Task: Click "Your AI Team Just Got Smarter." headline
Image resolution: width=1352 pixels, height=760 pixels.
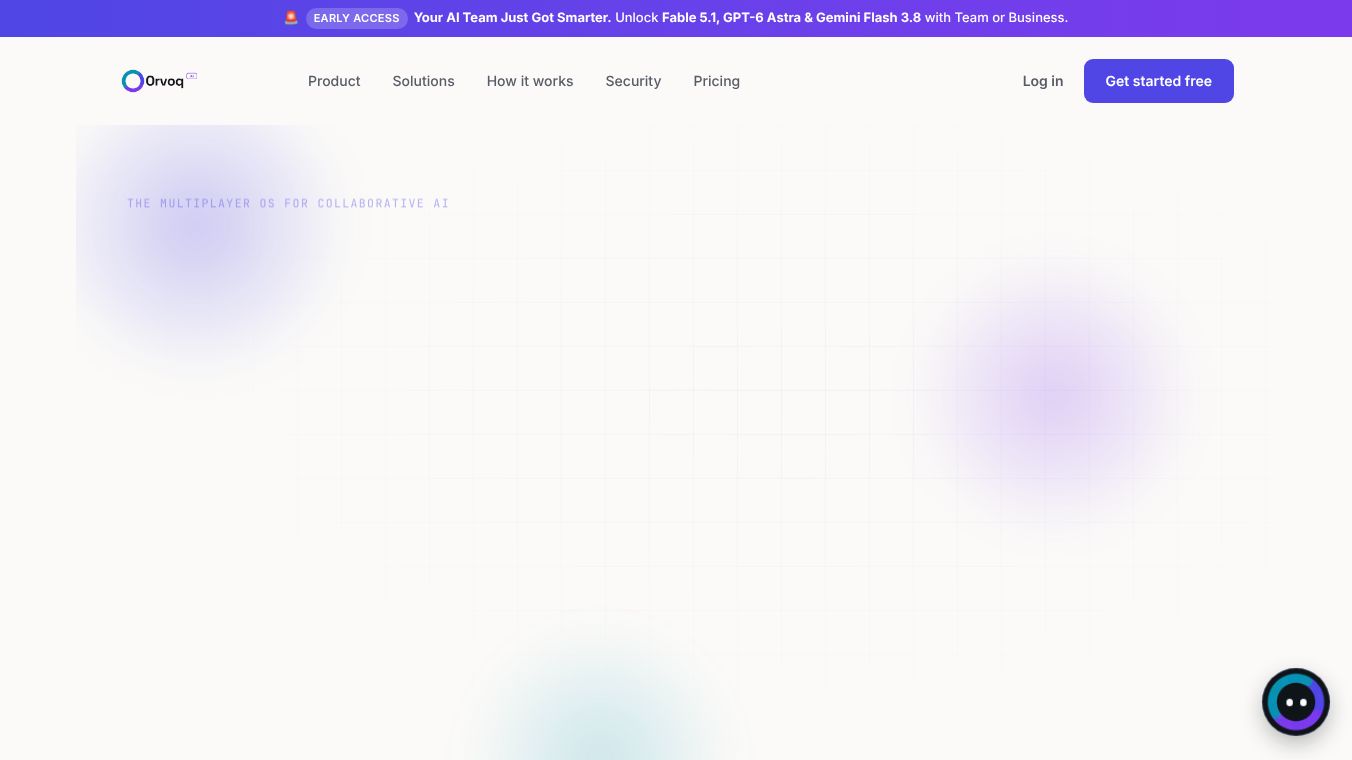Action: pyautogui.click(x=512, y=18)
